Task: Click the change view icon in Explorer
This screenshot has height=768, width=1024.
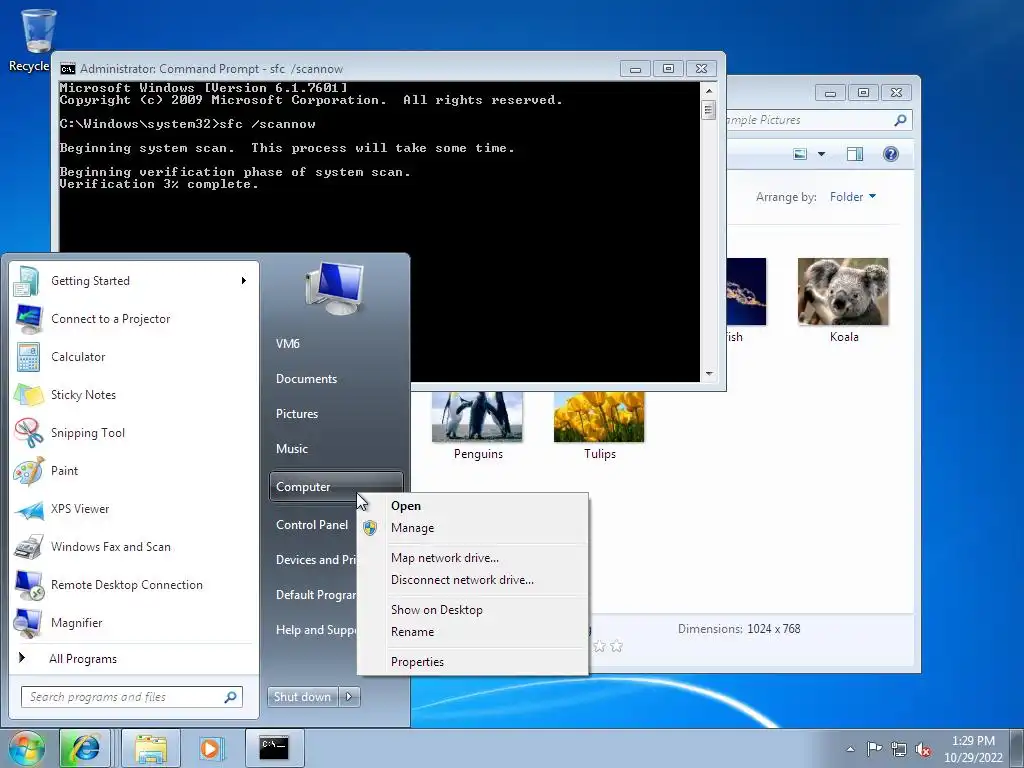Action: pyautogui.click(x=800, y=154)
